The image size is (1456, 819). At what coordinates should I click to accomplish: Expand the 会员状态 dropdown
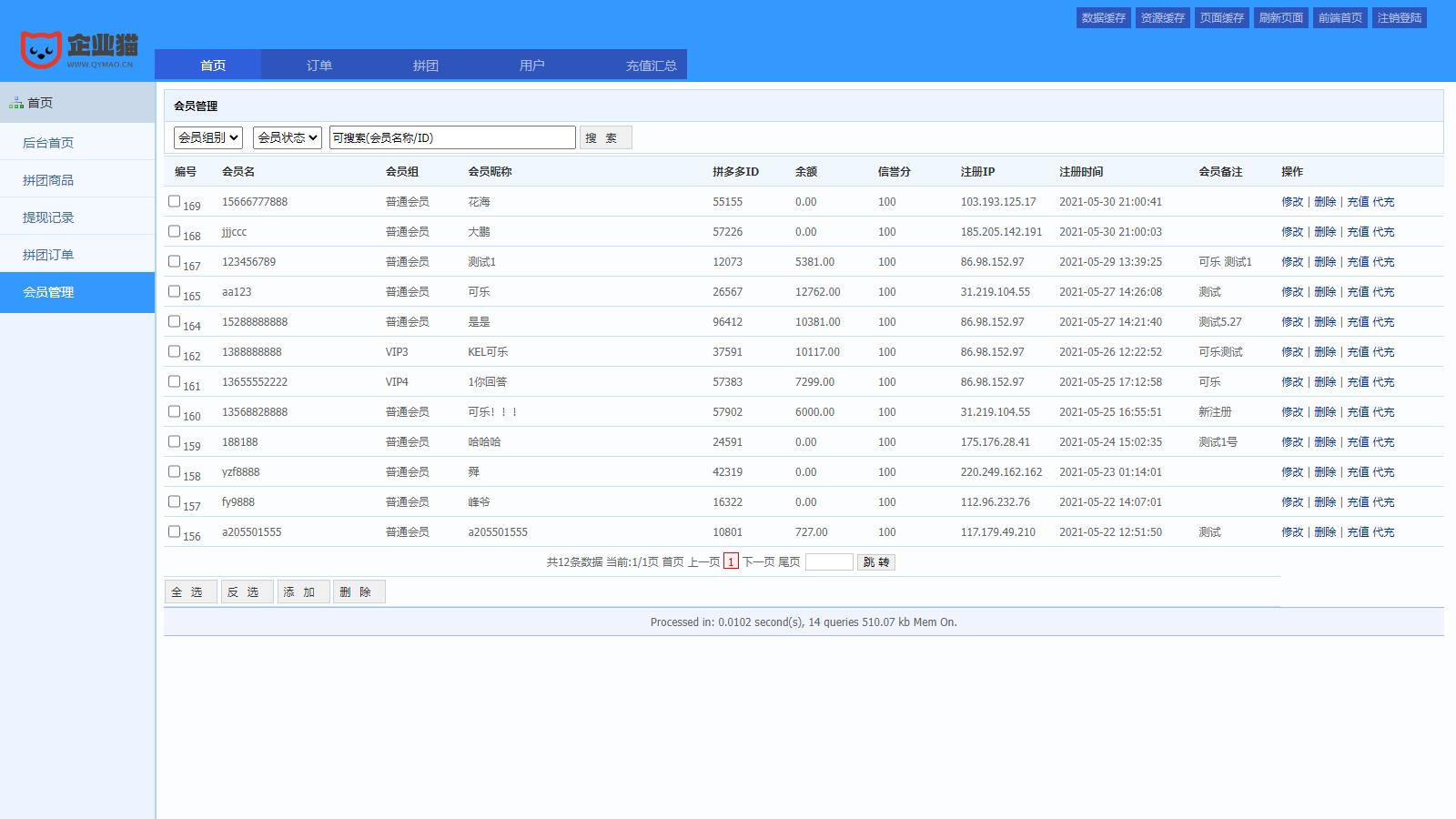click(x=288, y=137)
